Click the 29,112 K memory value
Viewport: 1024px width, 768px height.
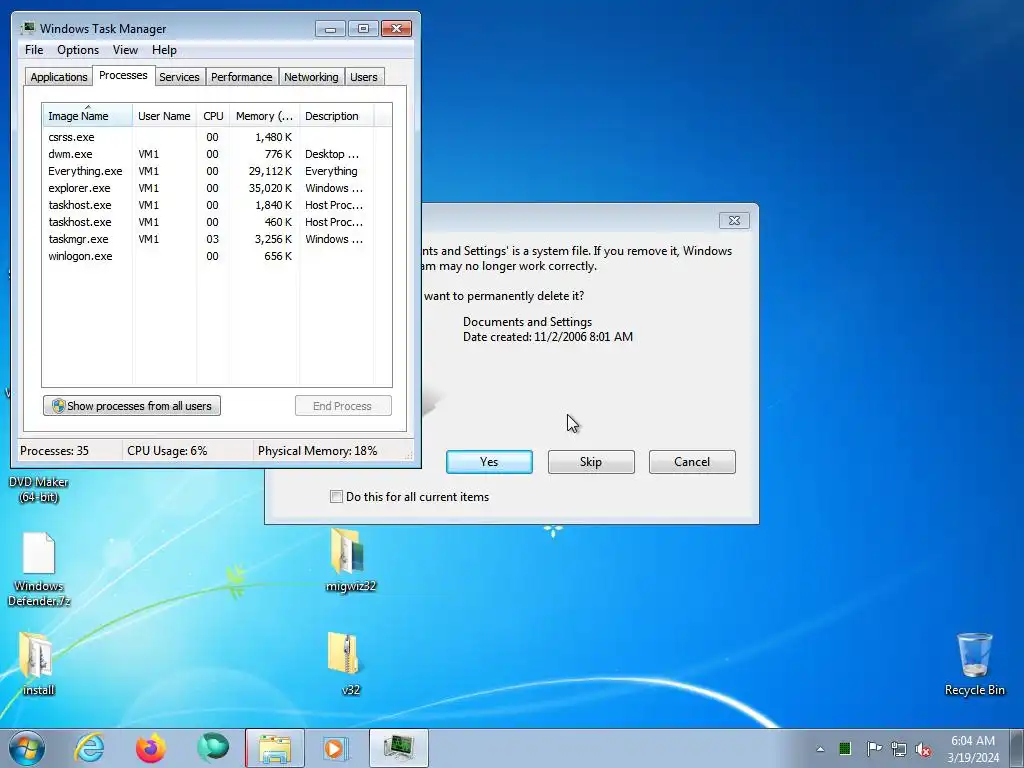(270, 171)
